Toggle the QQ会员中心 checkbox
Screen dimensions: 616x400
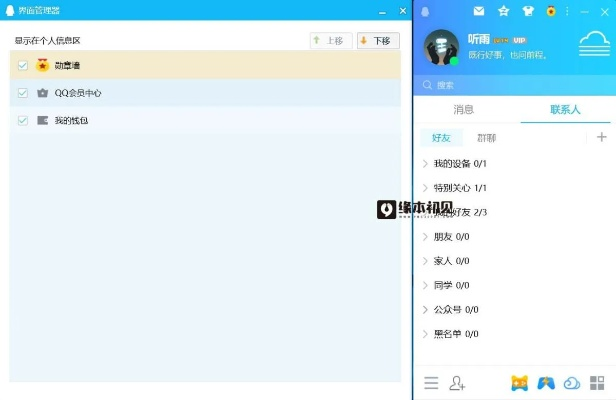point(23,93)
